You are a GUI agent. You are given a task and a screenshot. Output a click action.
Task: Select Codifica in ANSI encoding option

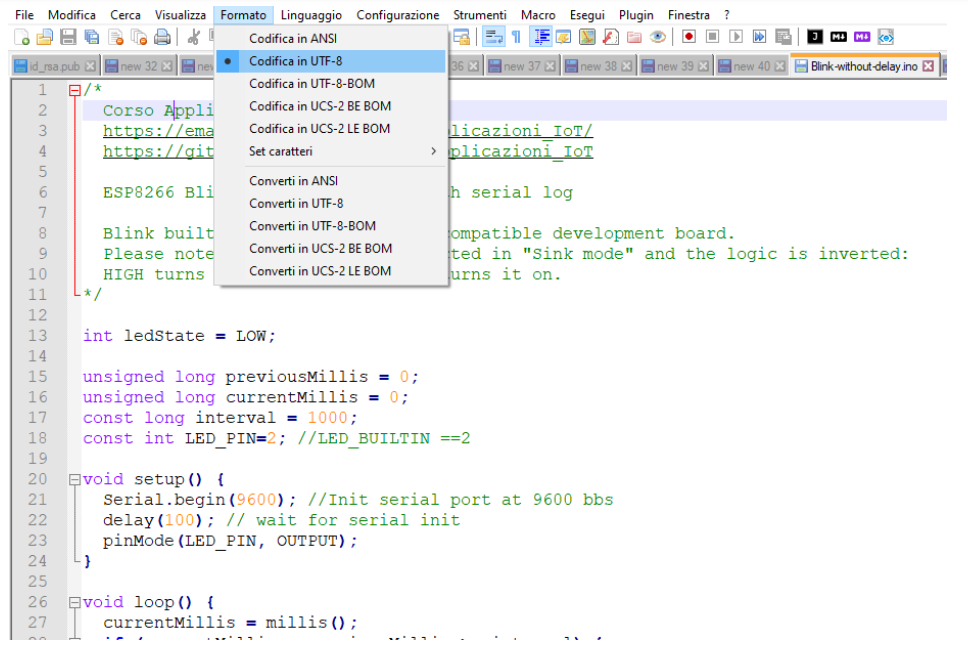pos(293,38)
